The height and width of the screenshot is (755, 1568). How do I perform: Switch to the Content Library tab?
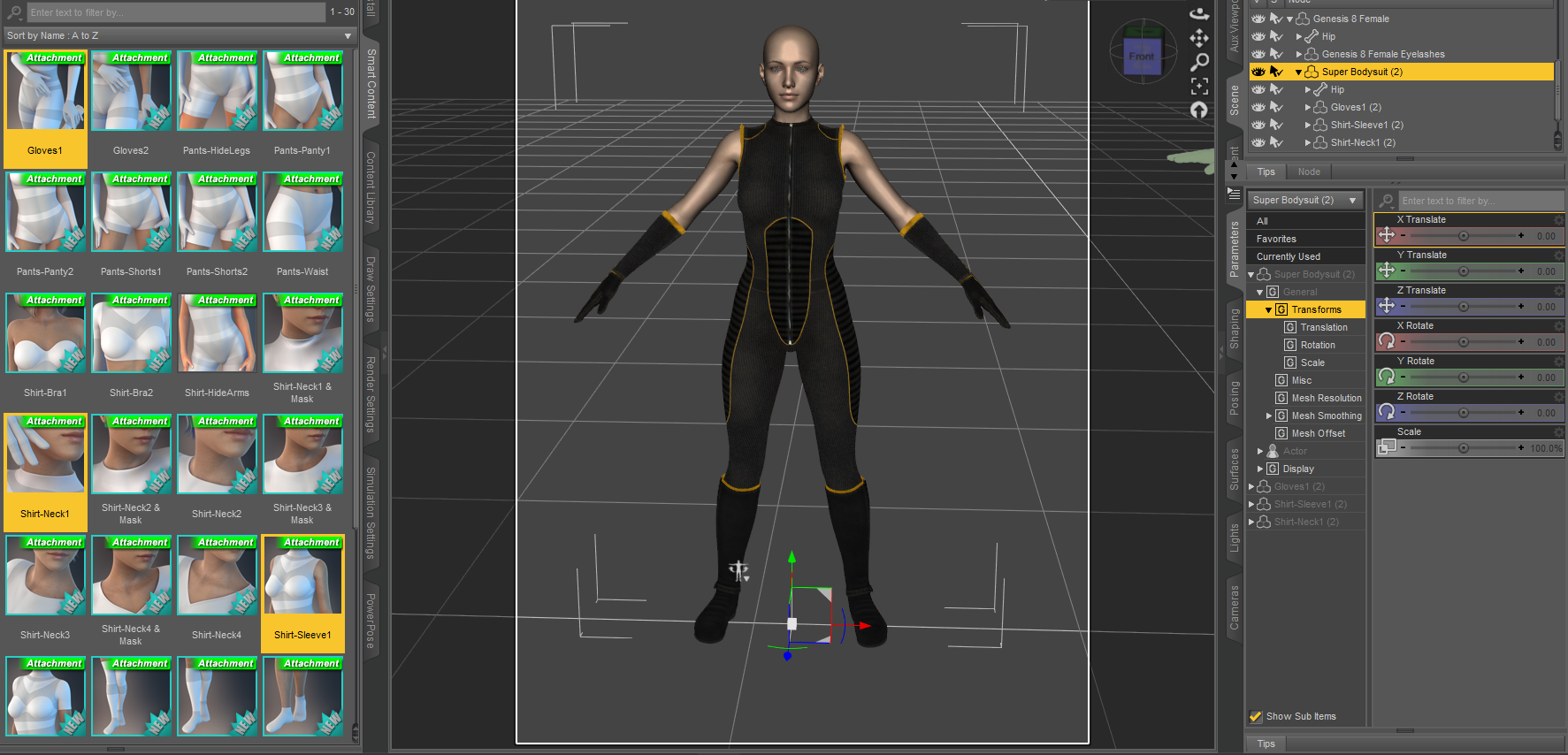(x=371, y=187)
